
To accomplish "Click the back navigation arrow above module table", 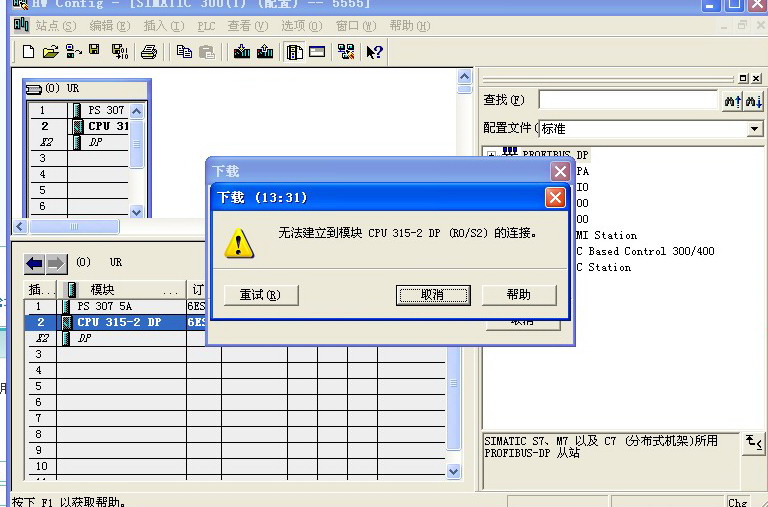I will [x=35, y=264].
